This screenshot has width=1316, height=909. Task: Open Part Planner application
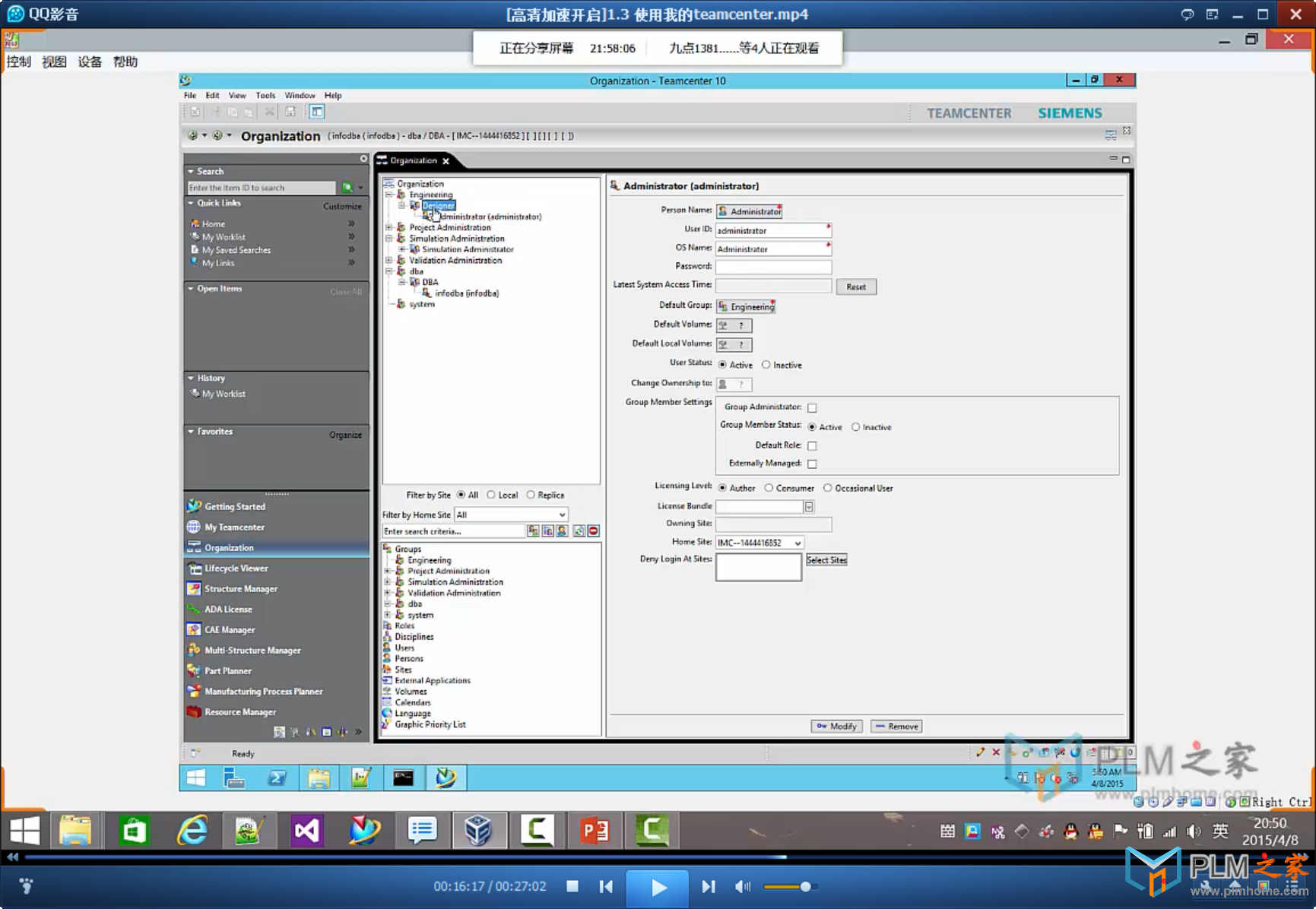pos(227,670)
